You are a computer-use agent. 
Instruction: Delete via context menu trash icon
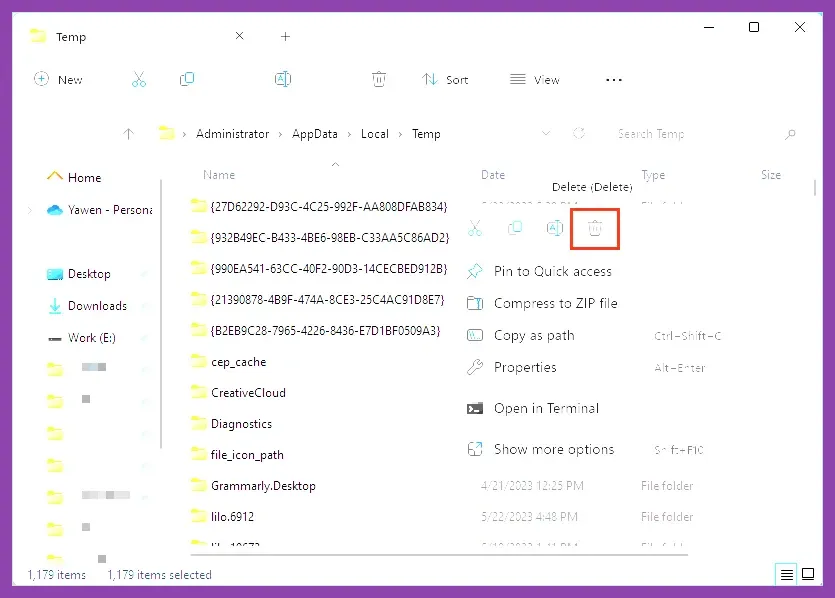tap(595, 228)
